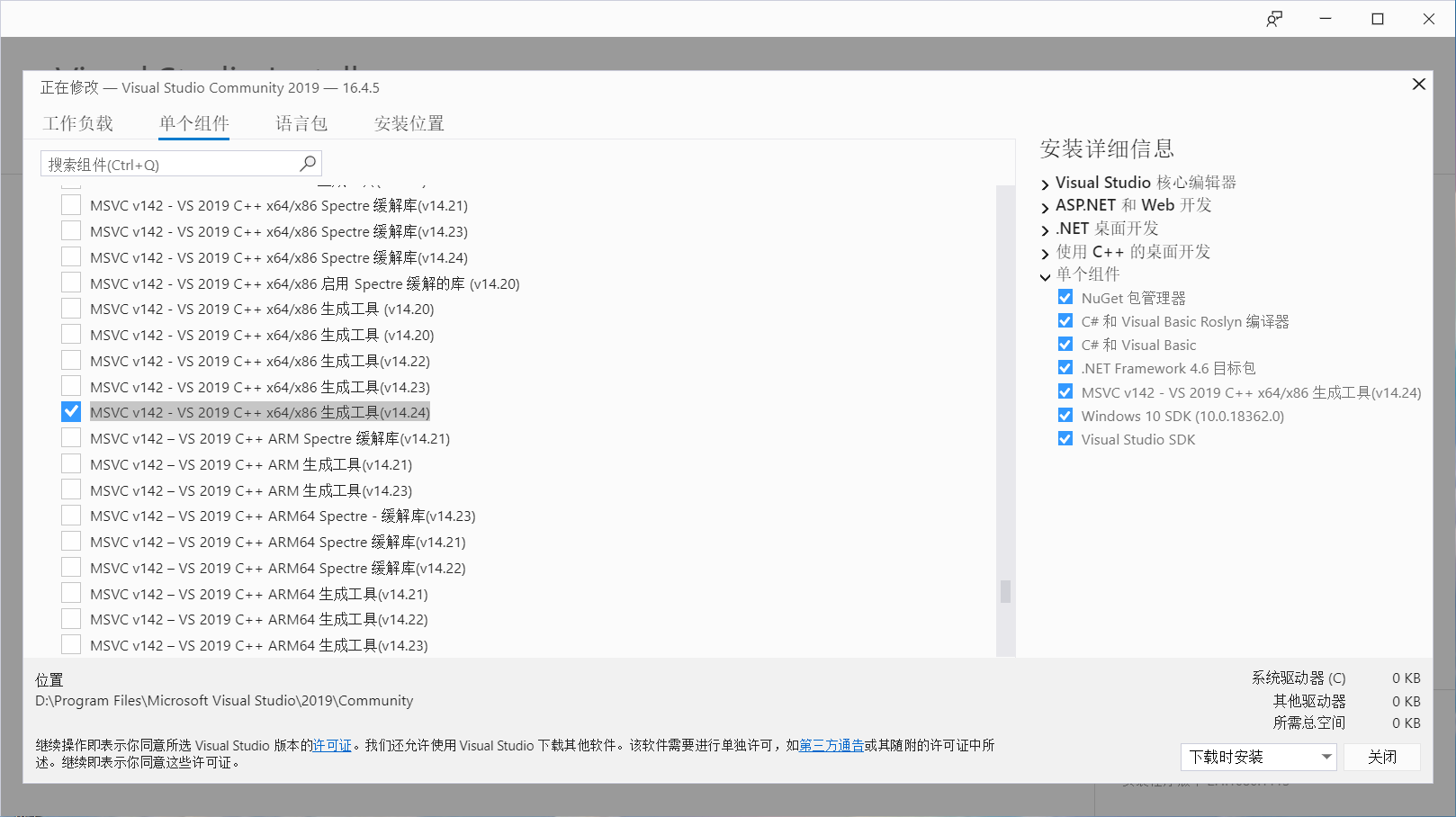
Task: Close the installer dialog with the X
Action: click(x=1418, y=84)
